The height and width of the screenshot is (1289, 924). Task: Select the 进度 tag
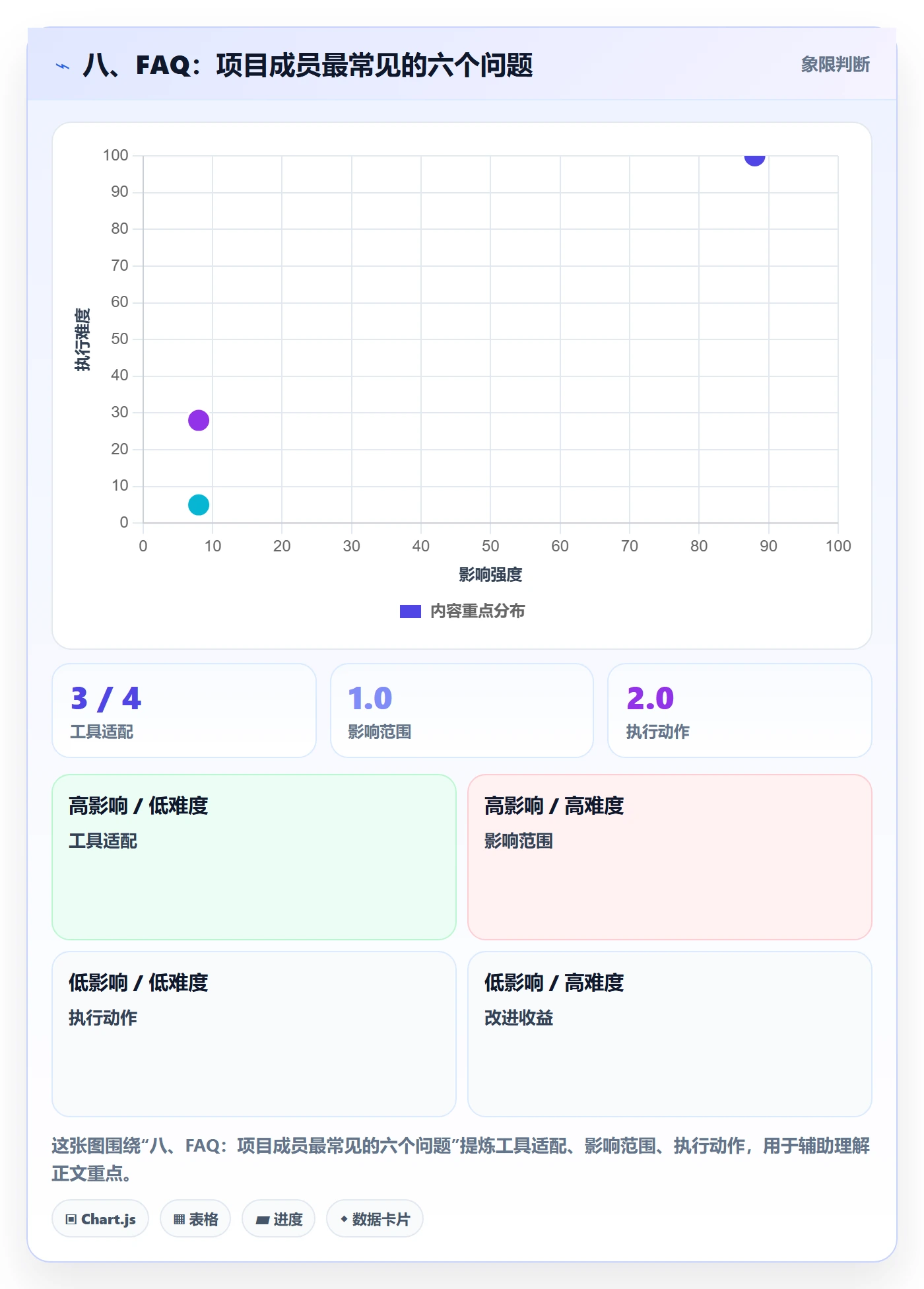(x=279, y=1219)
